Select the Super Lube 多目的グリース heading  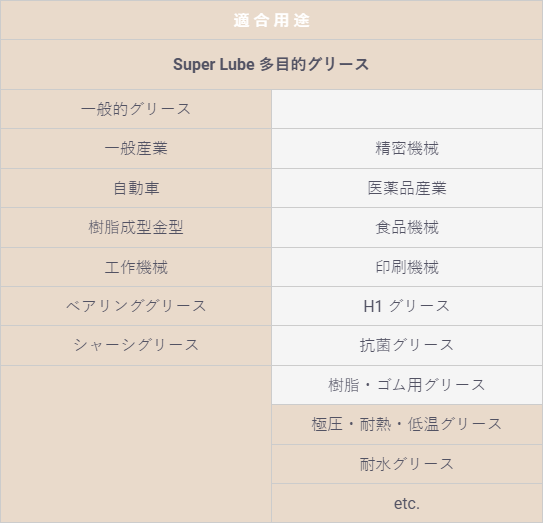pos(272,64)
